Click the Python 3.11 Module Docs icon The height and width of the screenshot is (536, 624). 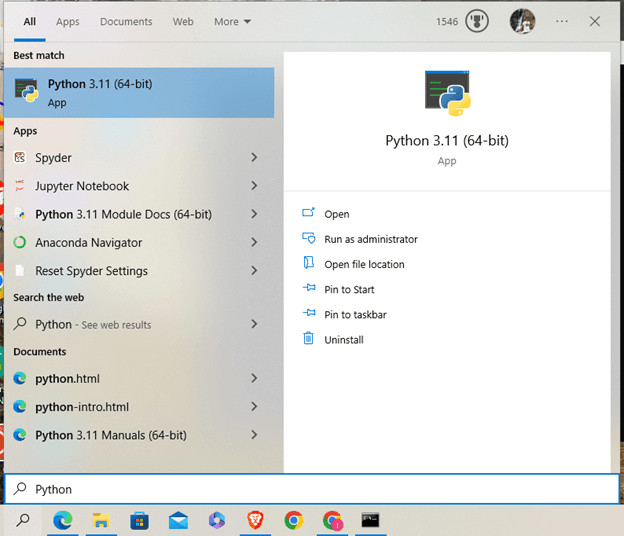(20, 214)
